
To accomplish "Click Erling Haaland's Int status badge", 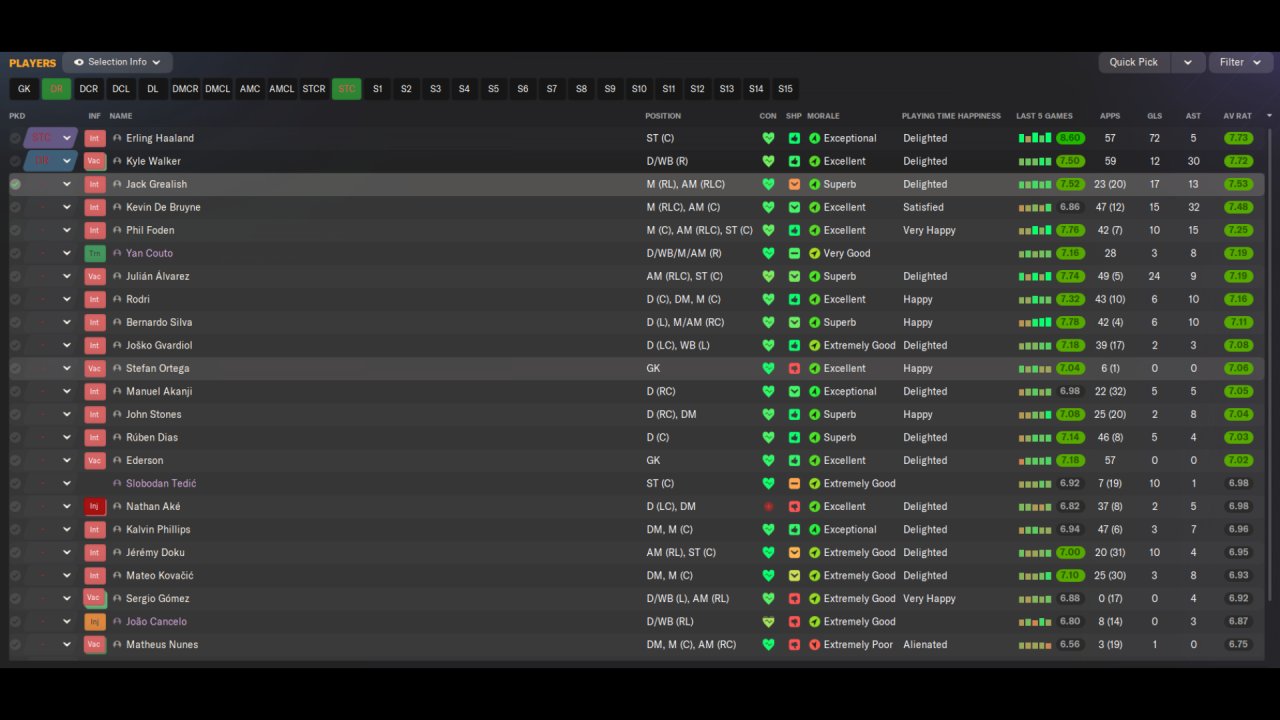I will 94,138.
